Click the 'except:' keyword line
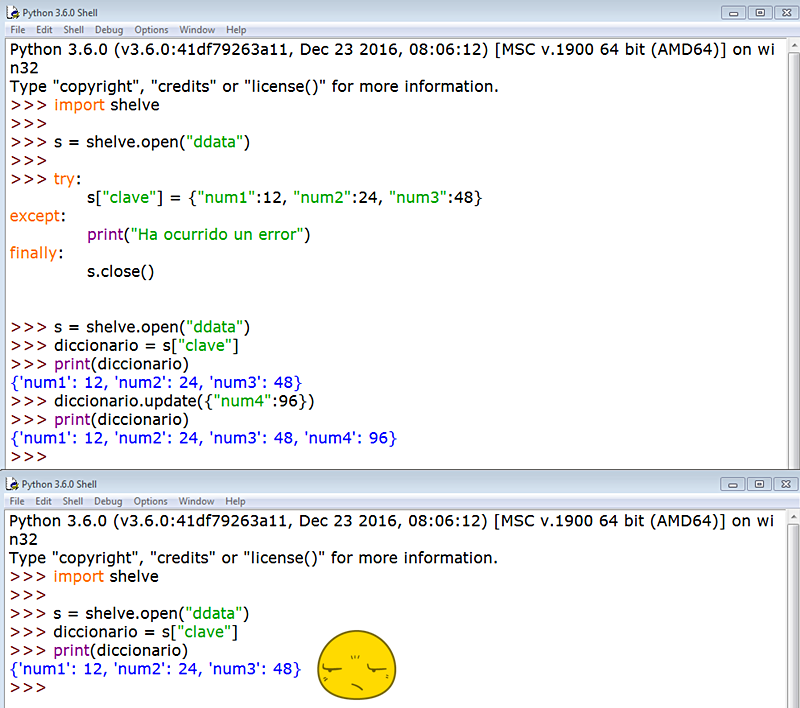 [x=38, y=216]
